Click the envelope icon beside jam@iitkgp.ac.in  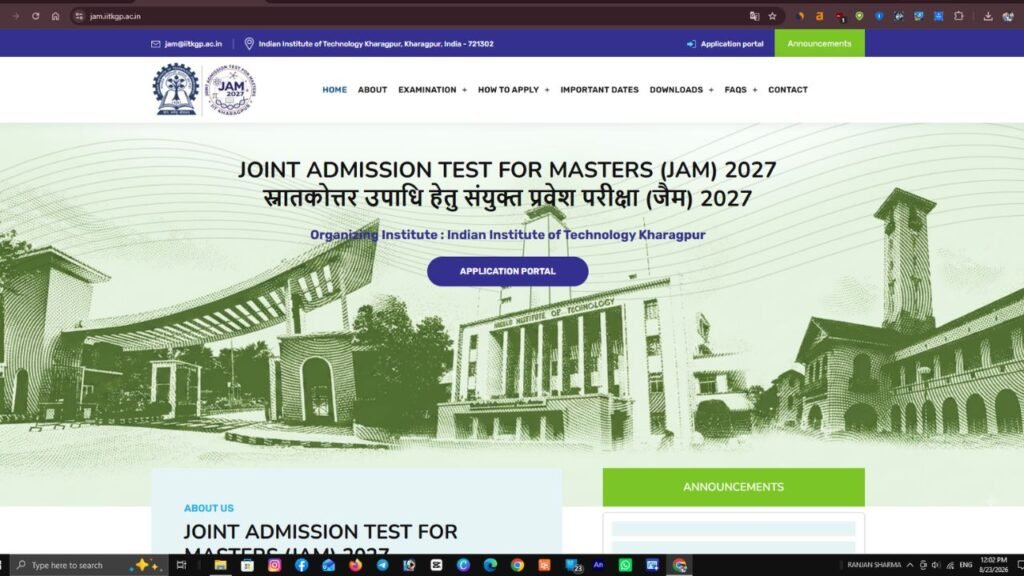coord(155,44)
